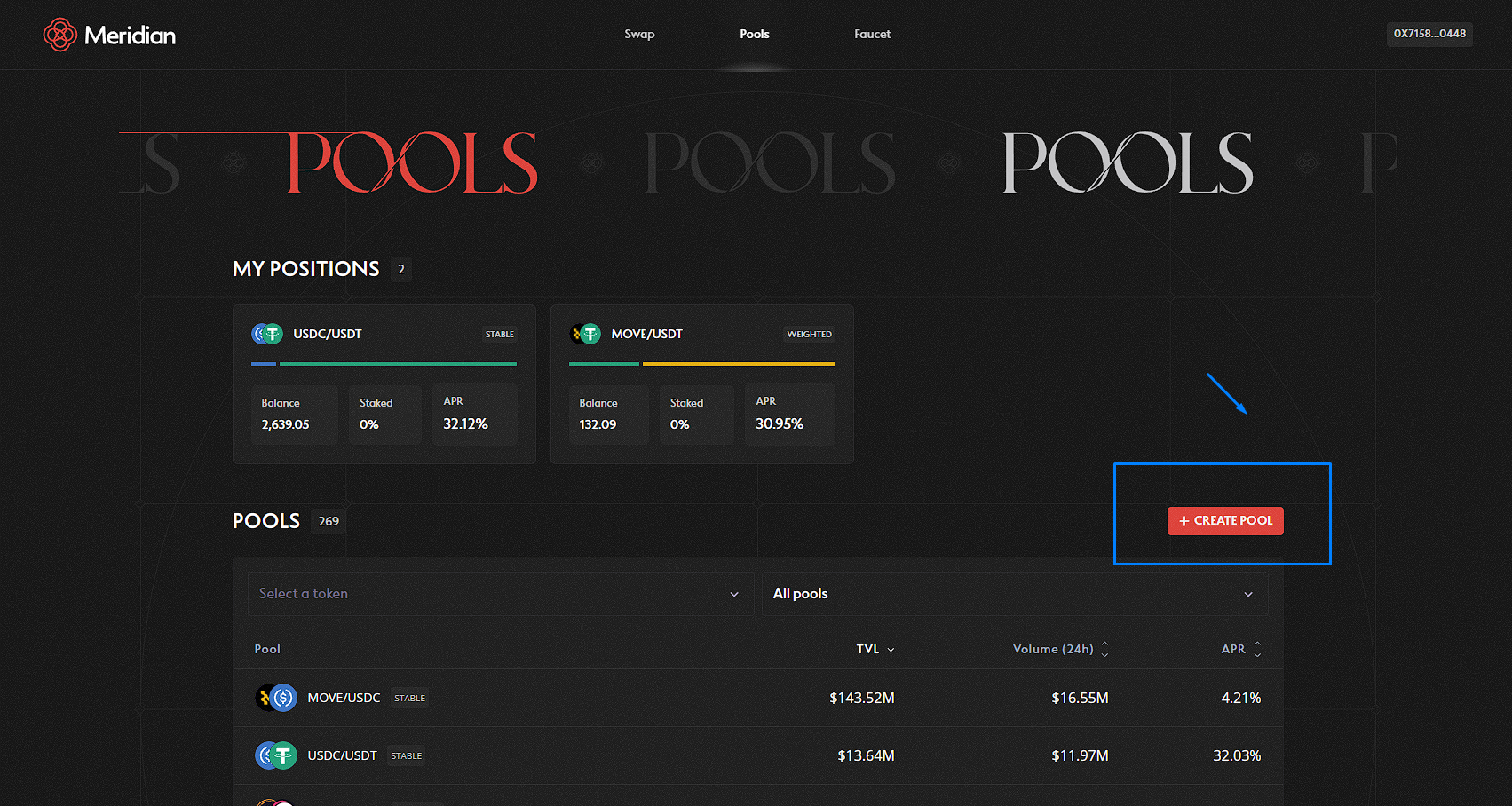Click the Balance 132.09 value
The height and width of the screenshot is (806, 1512).
pyautogui.click(x=598, y=424)
